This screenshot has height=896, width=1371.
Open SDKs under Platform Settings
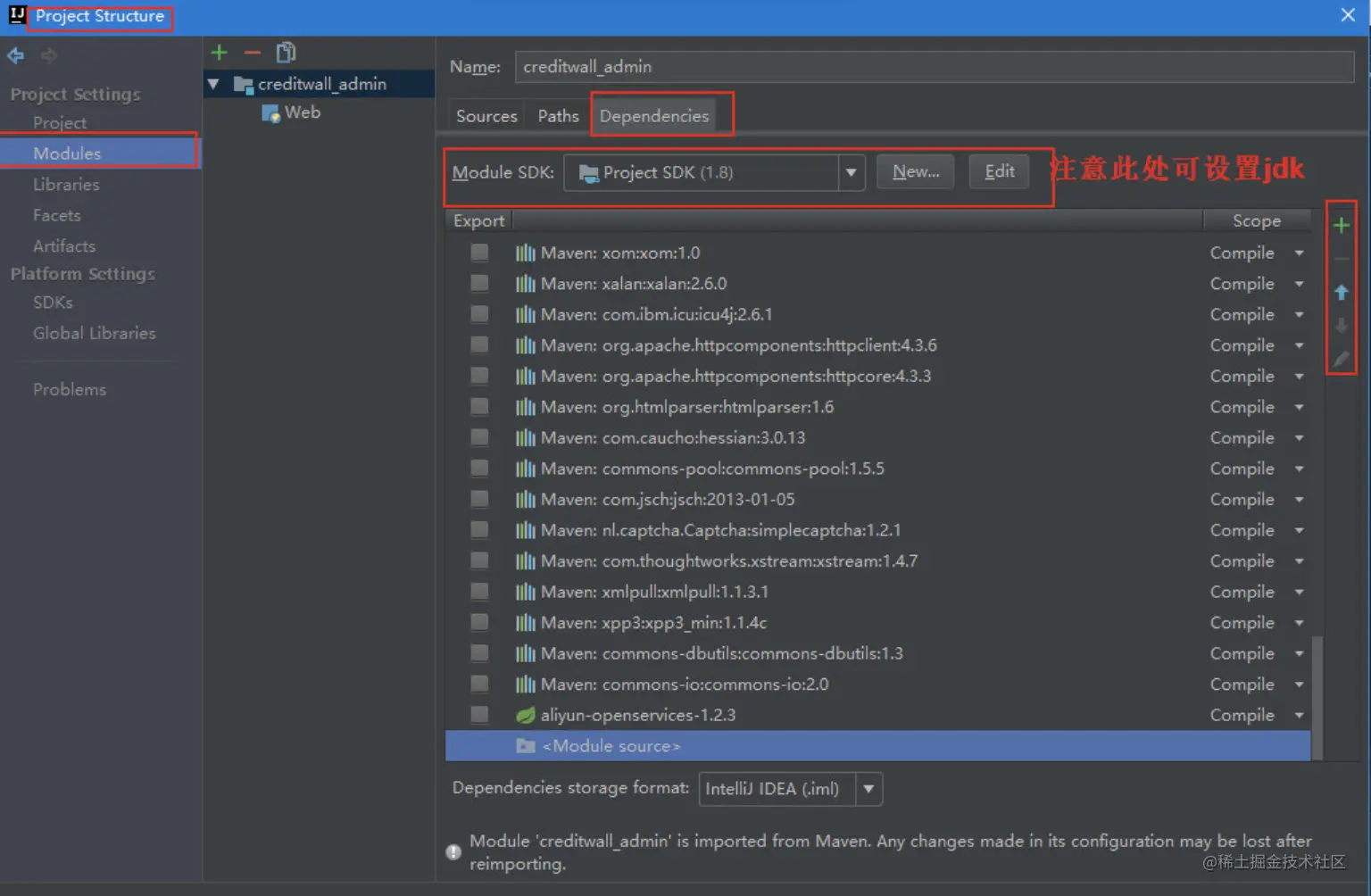53,303
